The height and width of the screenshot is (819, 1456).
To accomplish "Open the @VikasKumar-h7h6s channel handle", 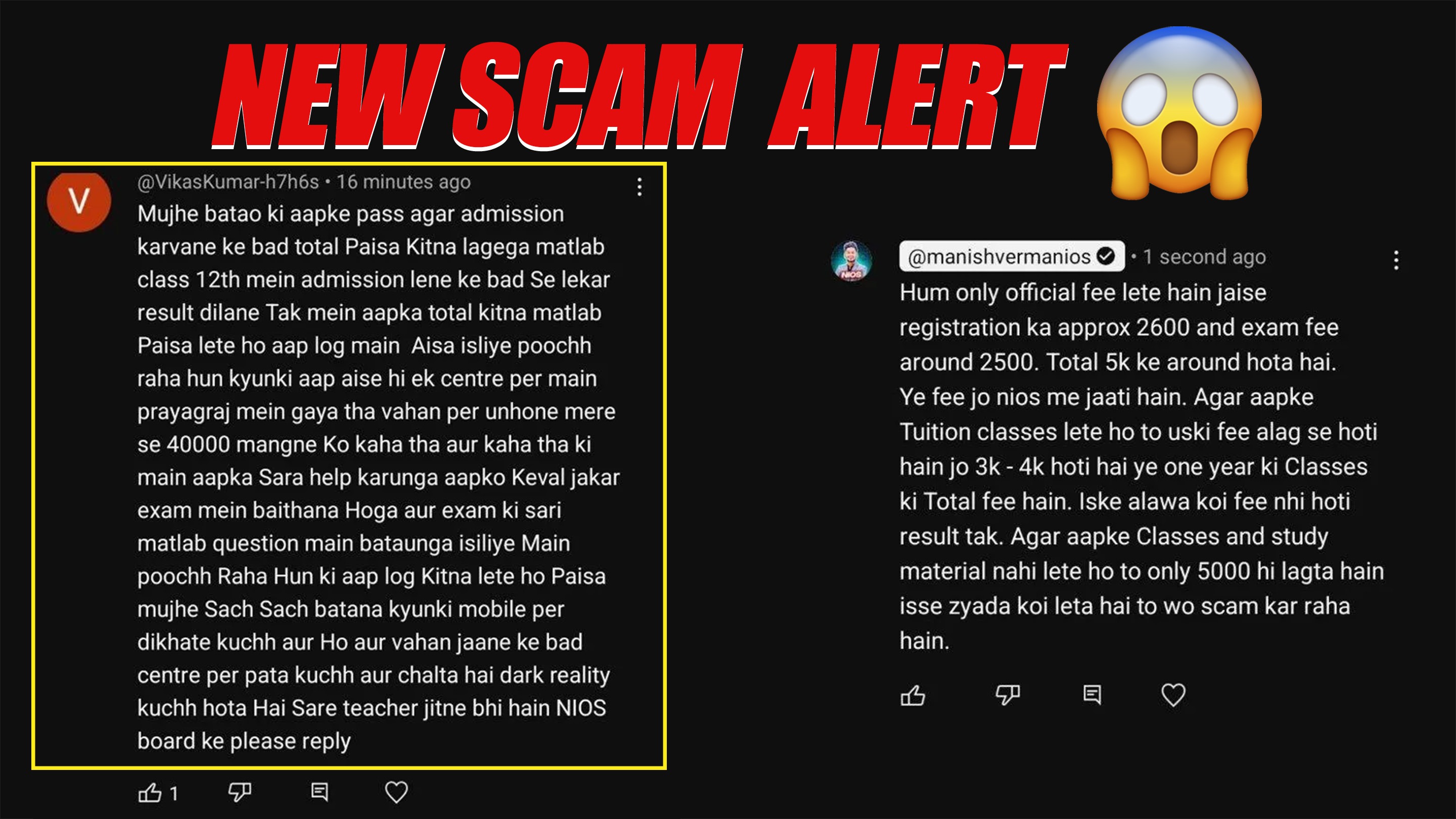I will coord(228,182).
